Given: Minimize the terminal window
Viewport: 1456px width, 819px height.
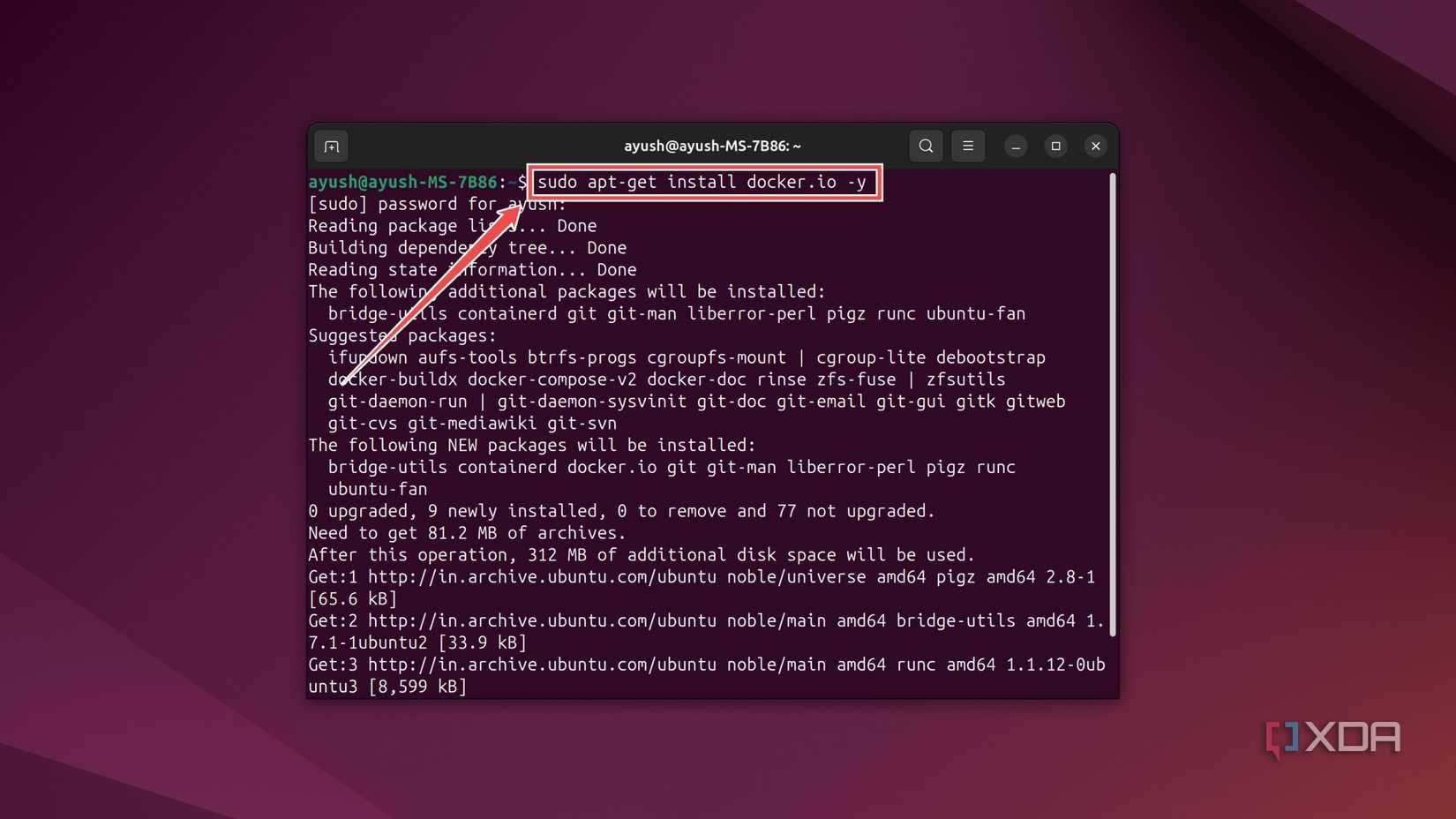Looking at the screenshot, I should [x=1016, y=147].
